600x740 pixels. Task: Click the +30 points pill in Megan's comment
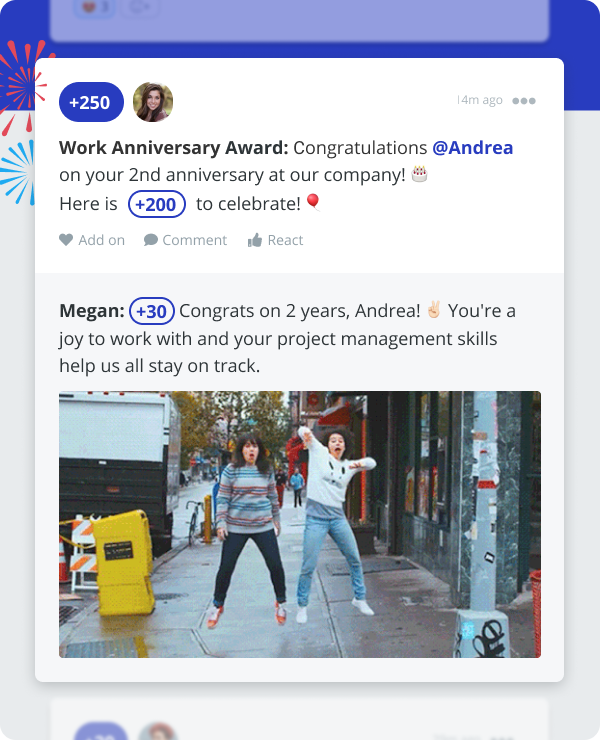[152, 311]
